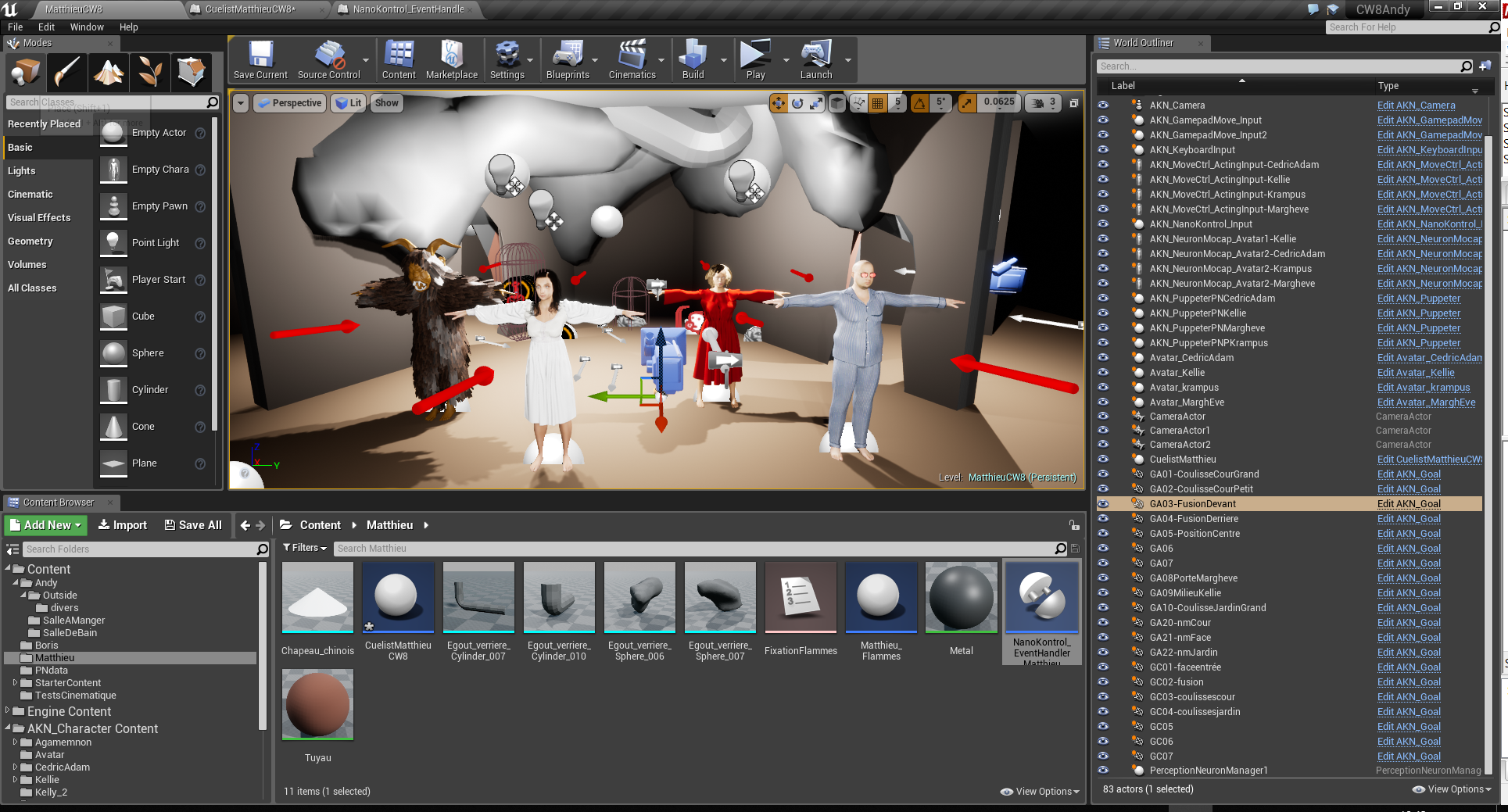Open Settings in the main toolbar

(x=507, y=60)
